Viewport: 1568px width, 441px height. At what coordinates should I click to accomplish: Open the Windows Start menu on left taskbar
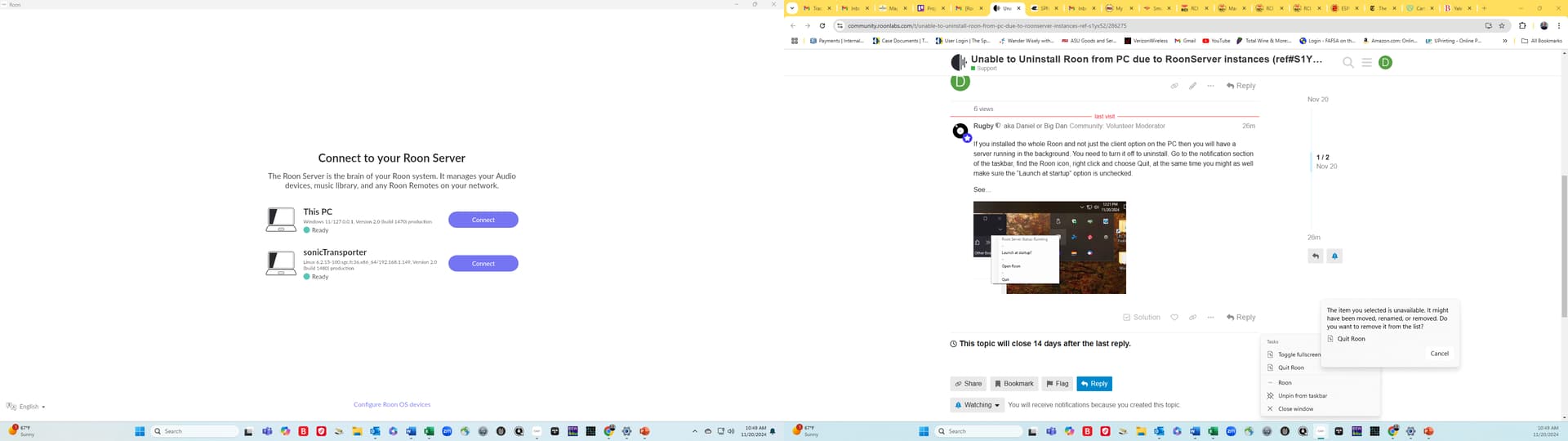140,431
